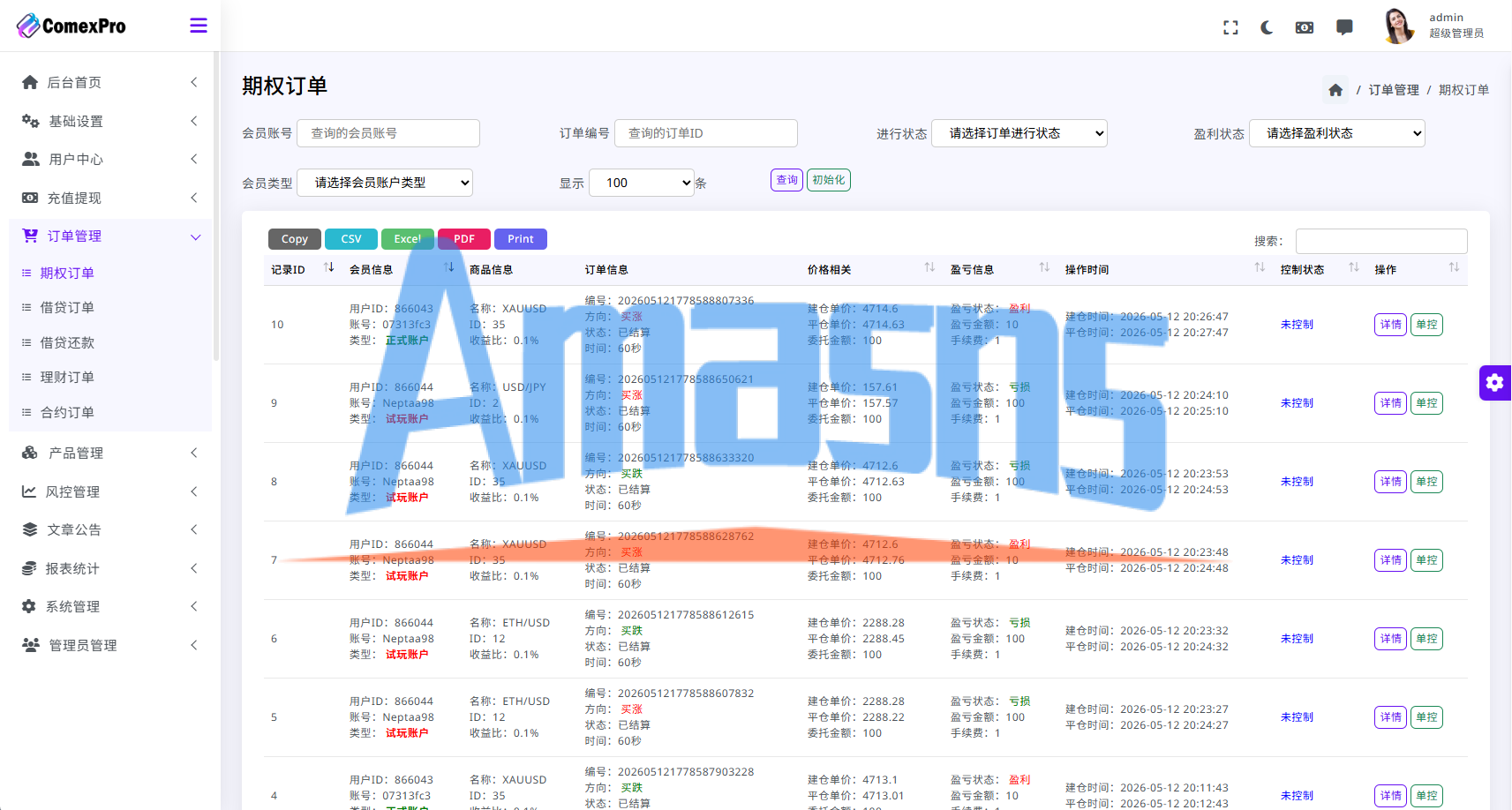
Task: Expand 产品管理 sidebar menu
Action: [109, 453]
